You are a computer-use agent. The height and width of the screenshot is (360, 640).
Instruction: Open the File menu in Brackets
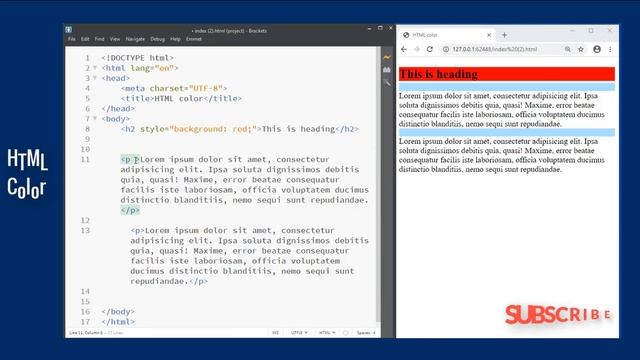pyautogui.click(x=72, y=39)
